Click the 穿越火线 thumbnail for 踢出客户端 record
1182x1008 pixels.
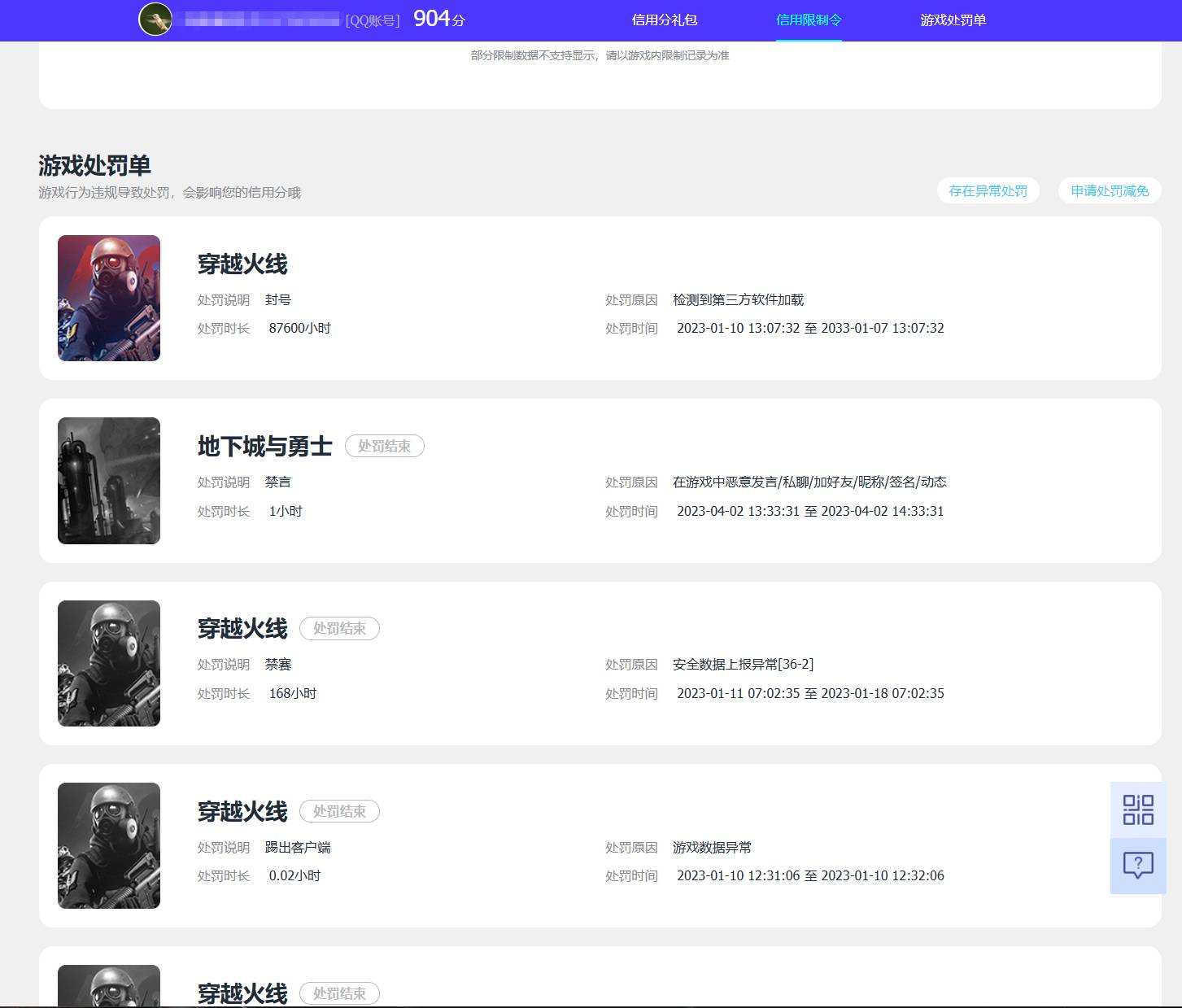click(109, 846)
